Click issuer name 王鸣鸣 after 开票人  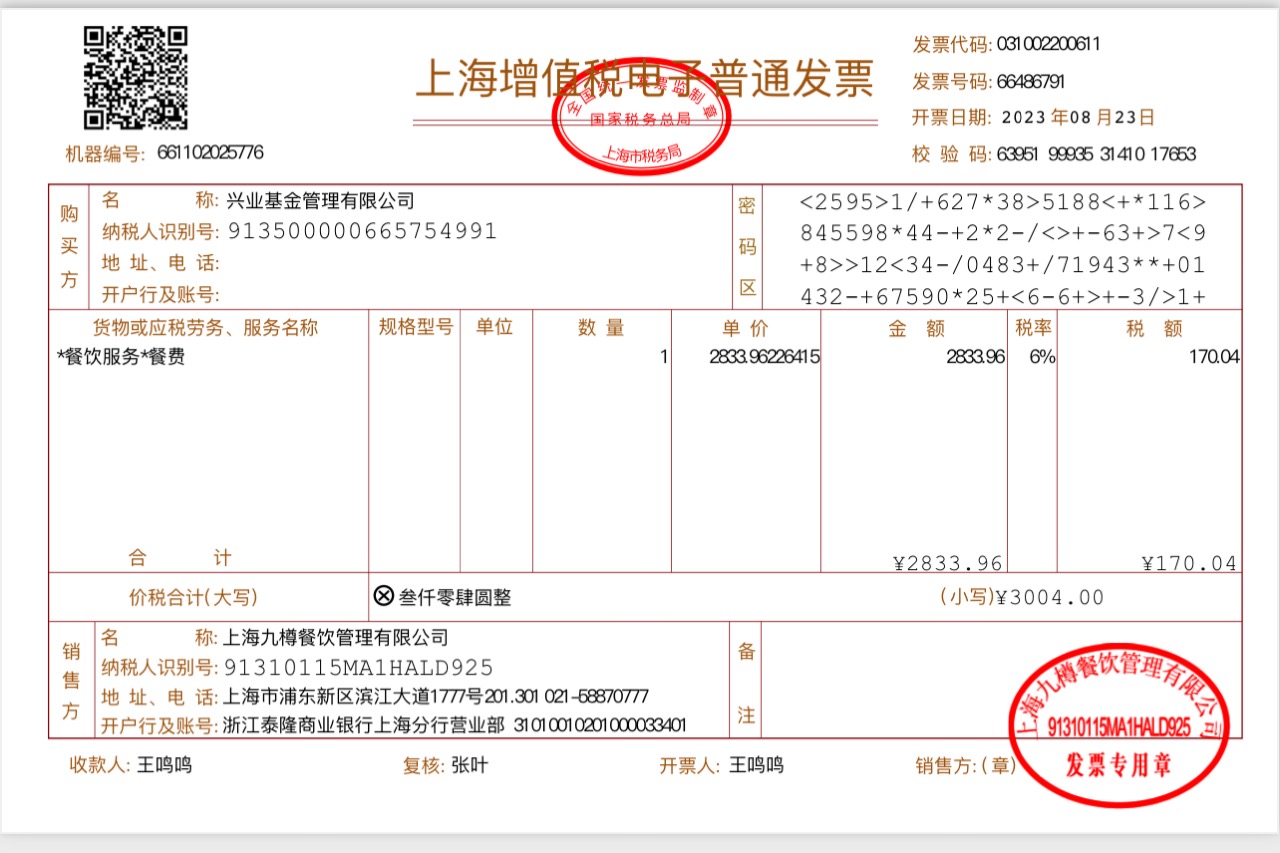coord(756,766)
